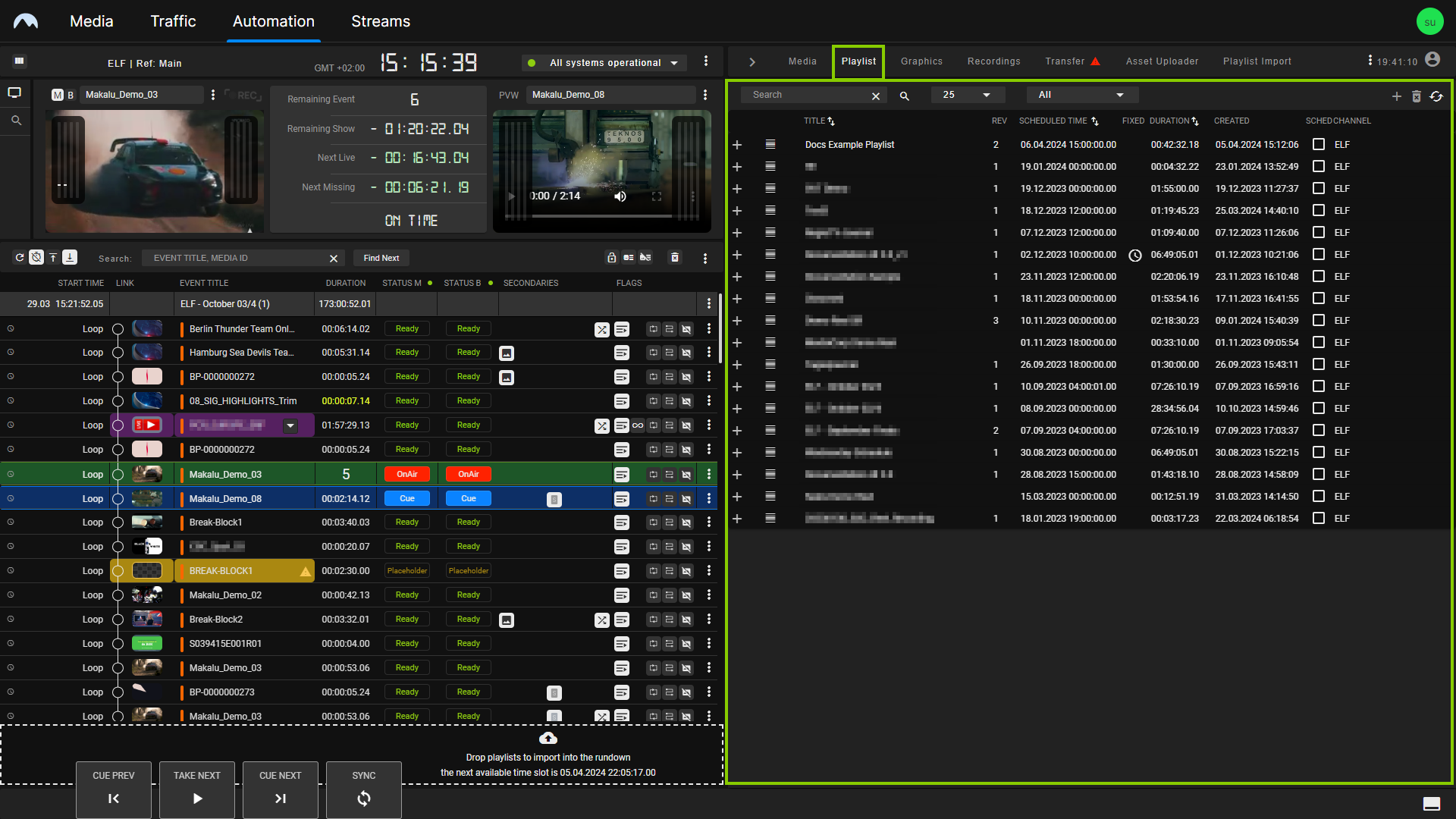Expand the Docs Example Playlist row
This screenshot has width=1456, height=819.
tap(736, 144)
